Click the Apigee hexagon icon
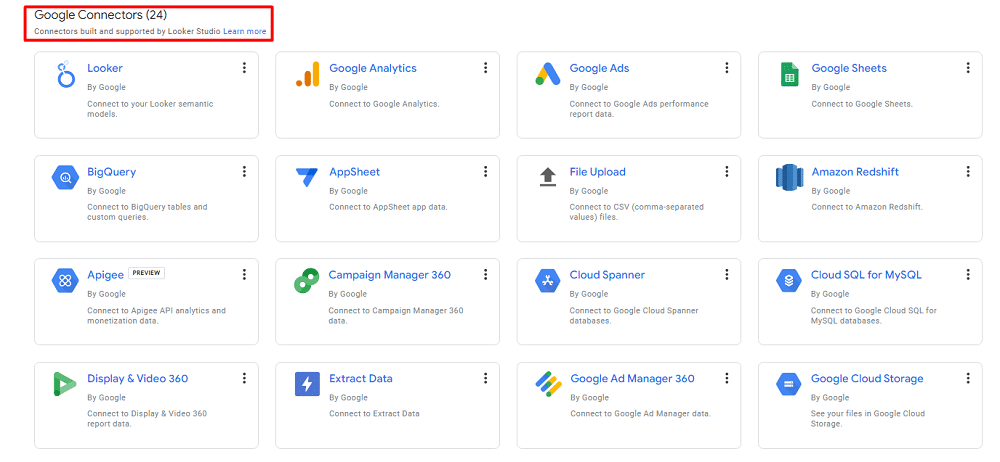This screenshot has height=462, width=1000. (x=64, y=280)
